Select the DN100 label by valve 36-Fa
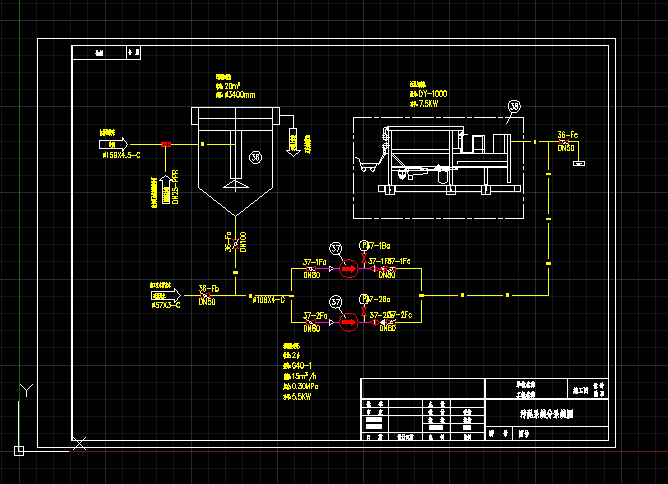Viewport: 668px width, 484px height. click(x=243, y=242)
